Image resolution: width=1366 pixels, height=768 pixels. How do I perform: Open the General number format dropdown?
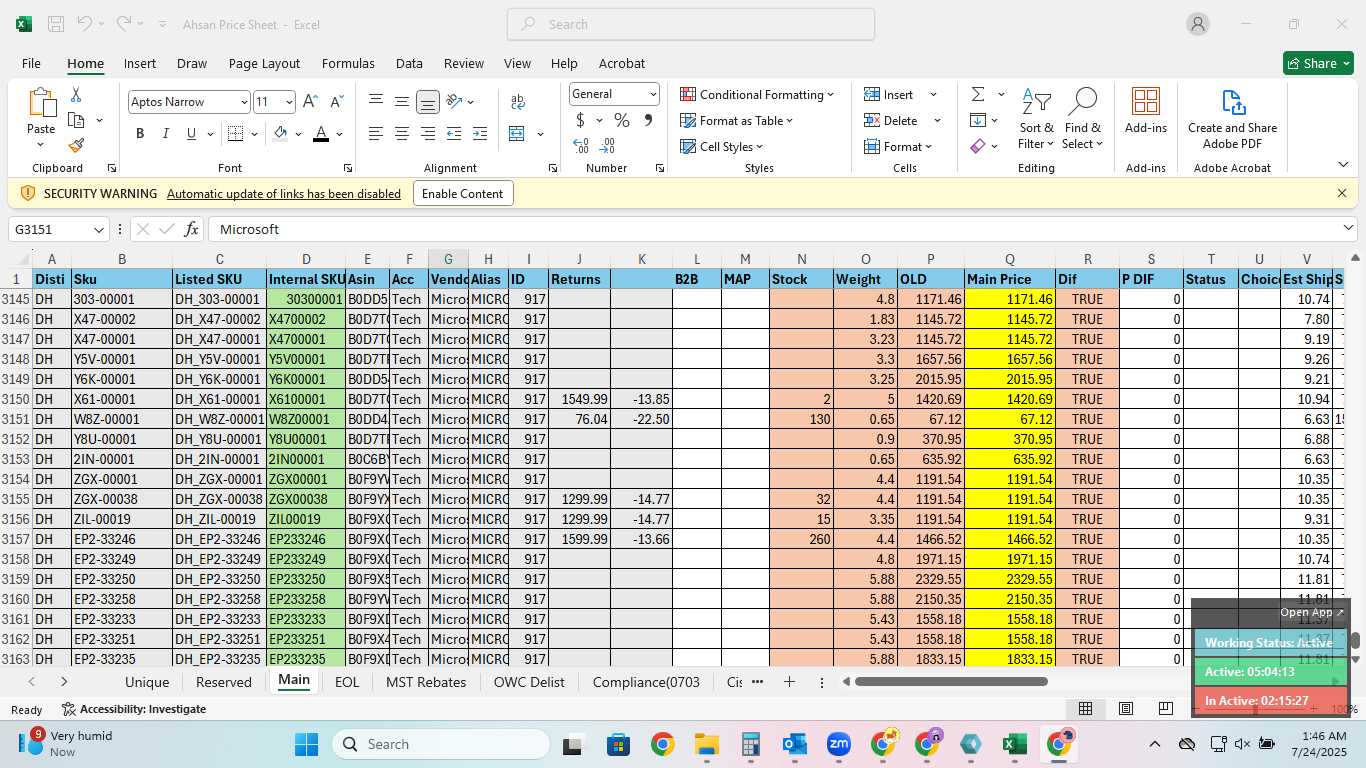coord(653,94)
